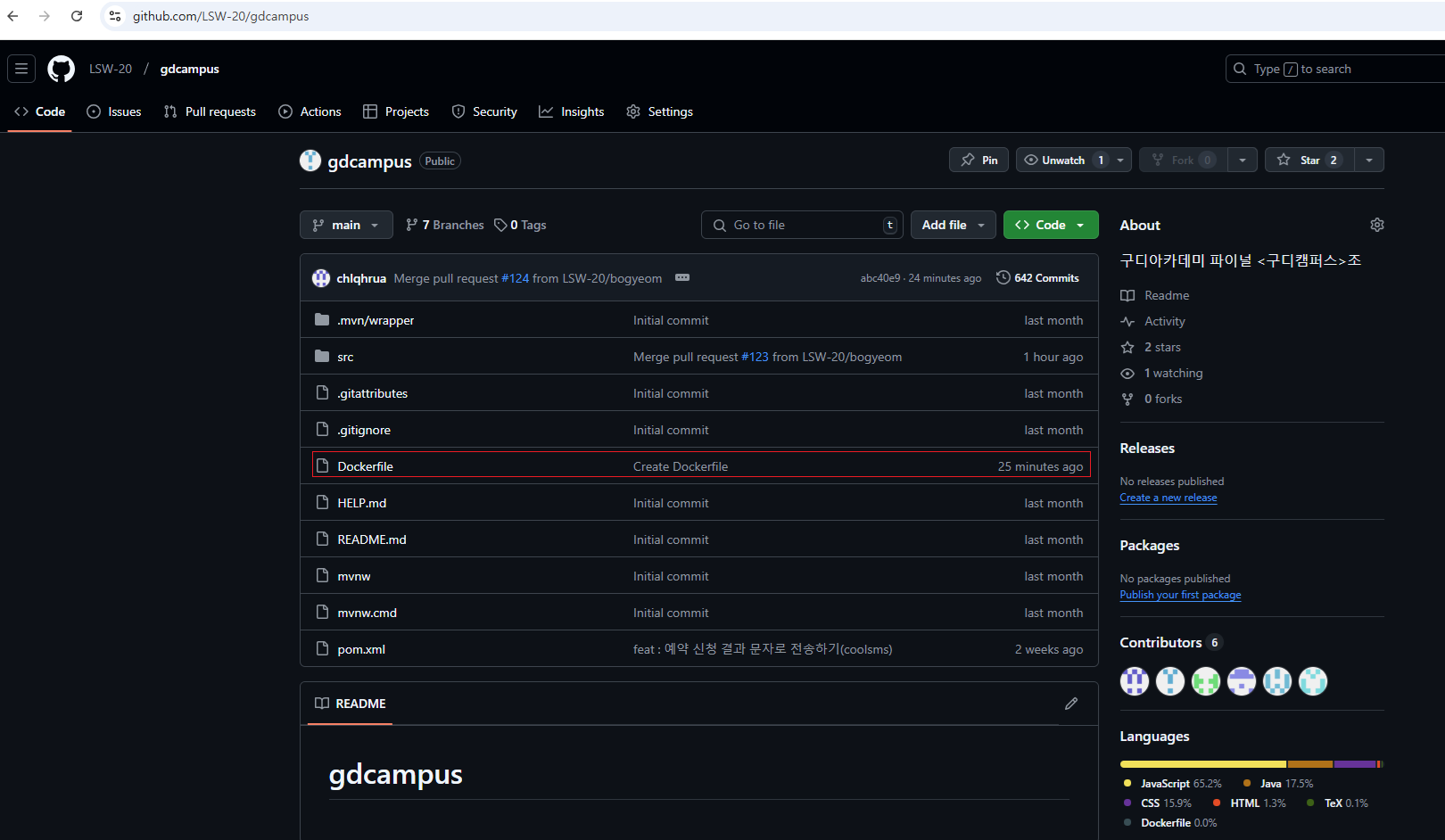Click chlqhrua commit author avatar
Image resolution: width=1445 pixels, height=840 pixels.
[x=321, y=278]
